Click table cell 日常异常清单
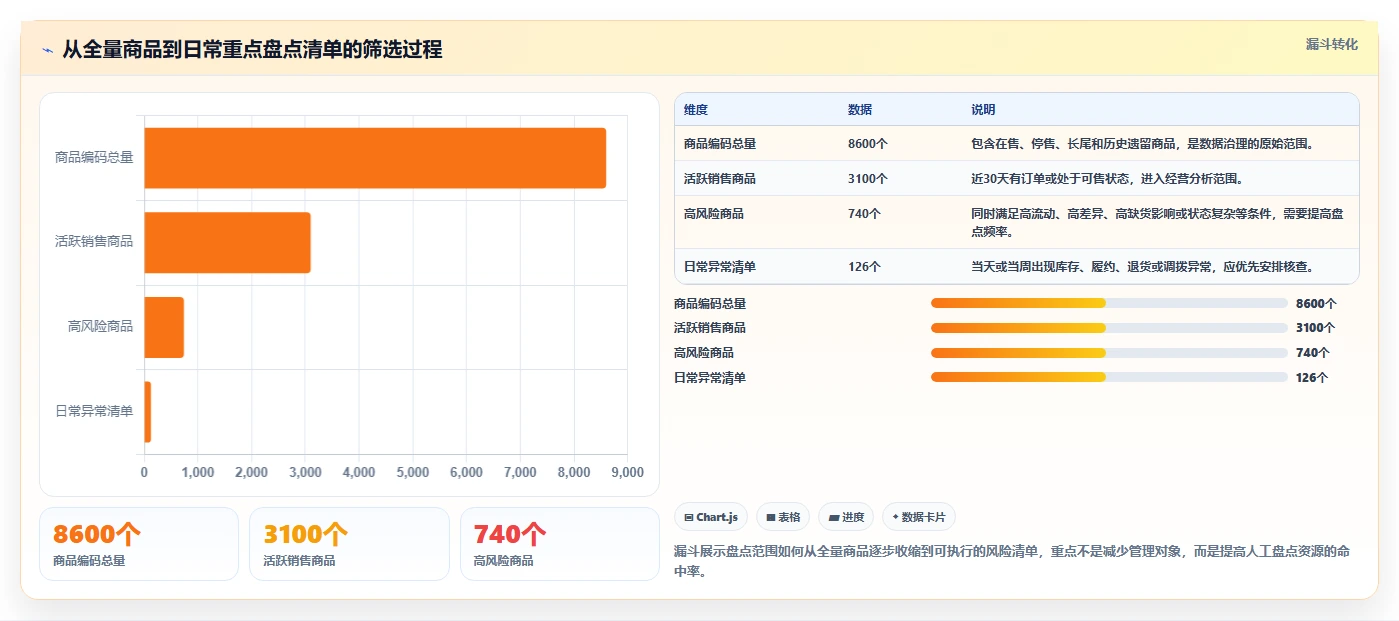The width and height of the screenshot is (1399, 621). [720, 267]
